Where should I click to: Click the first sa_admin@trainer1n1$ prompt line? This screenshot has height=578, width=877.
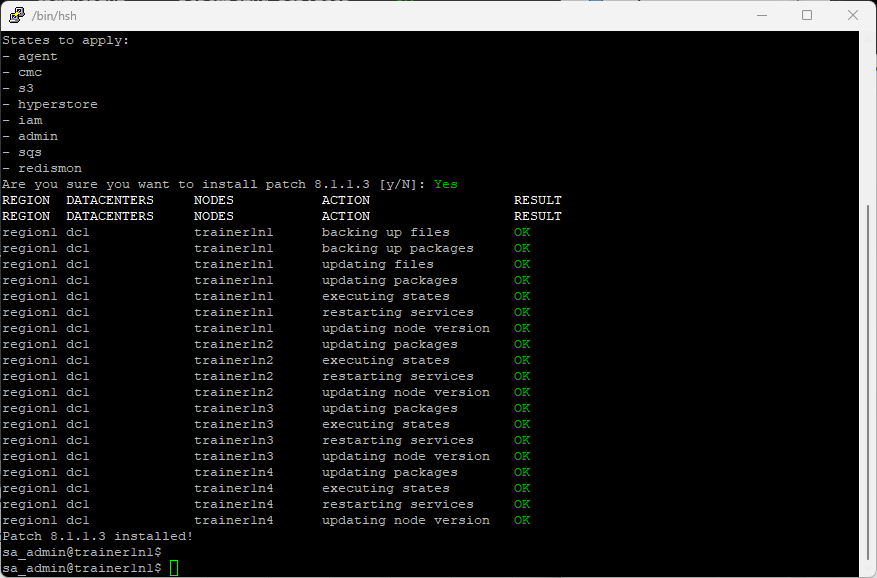[x=82, y=552]
